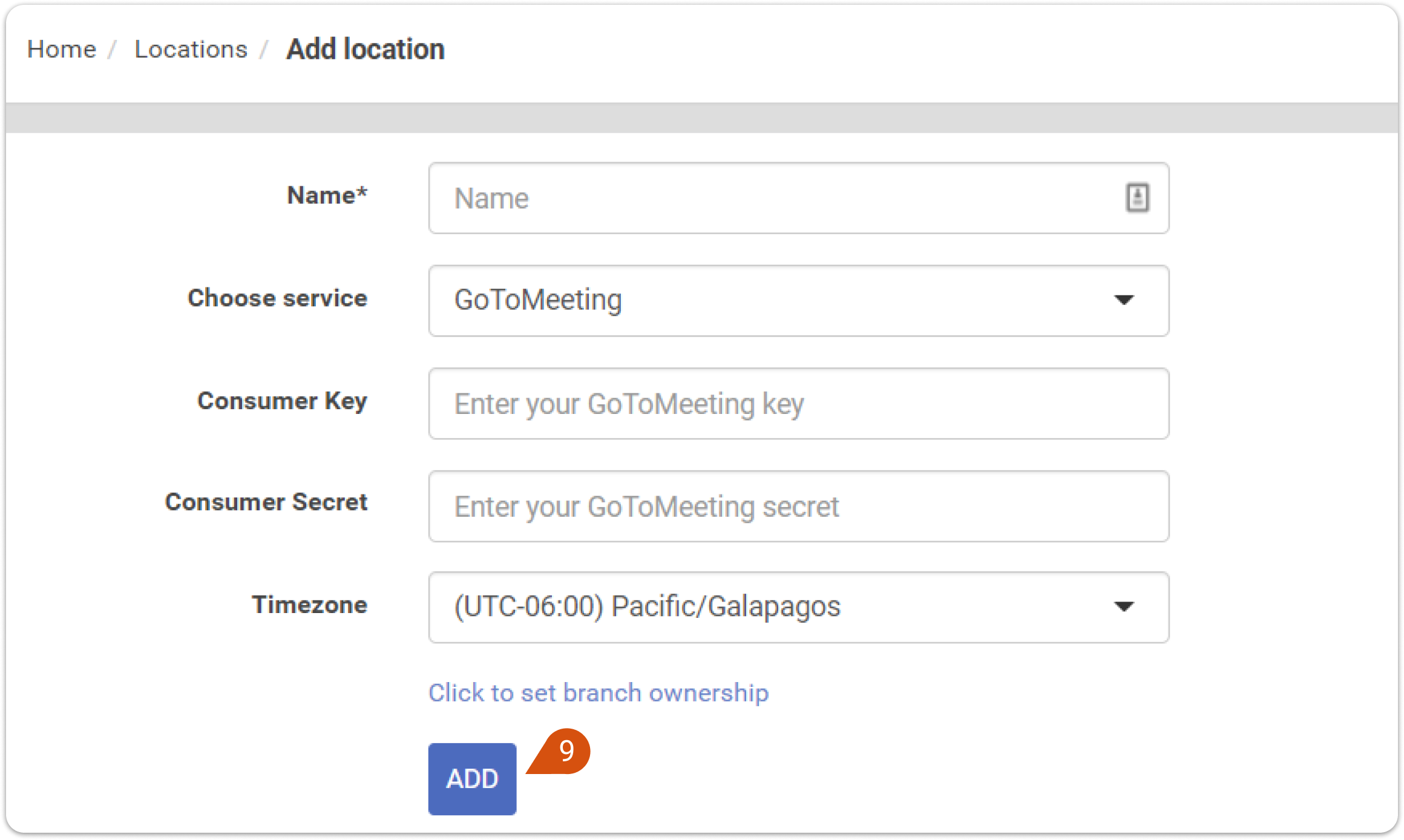
Task: Open the GoToMeeting service combo box
Action: (x=799, y=300)
